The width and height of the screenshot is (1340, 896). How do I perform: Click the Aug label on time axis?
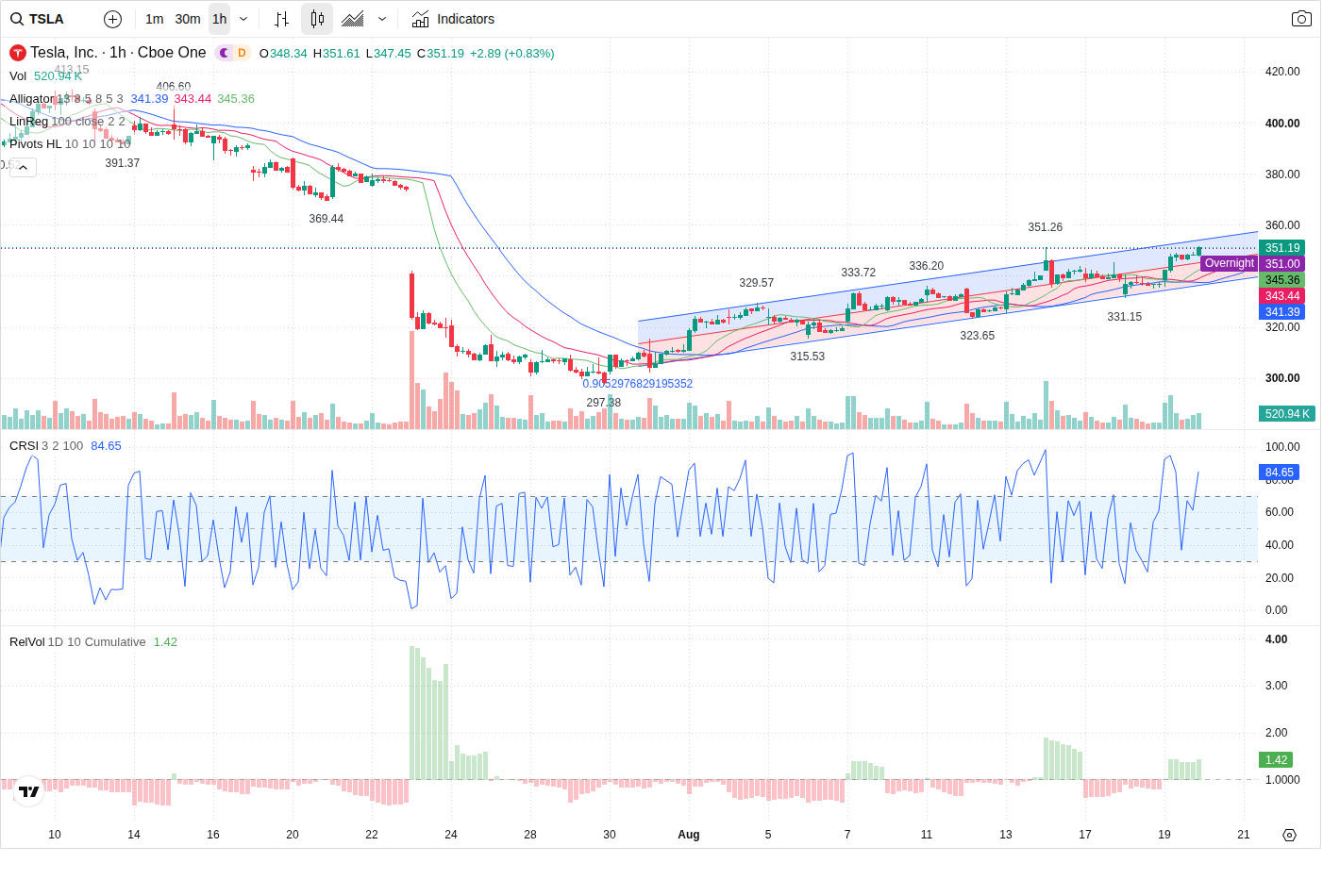[689, 835]
